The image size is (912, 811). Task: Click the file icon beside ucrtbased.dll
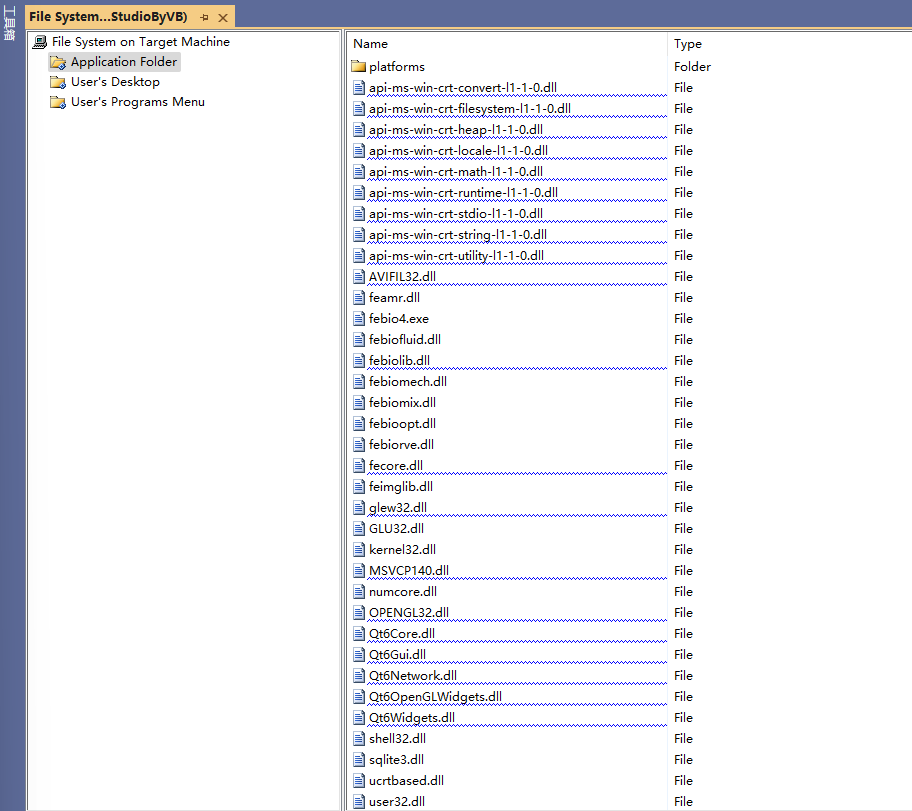tap(359, 781)
